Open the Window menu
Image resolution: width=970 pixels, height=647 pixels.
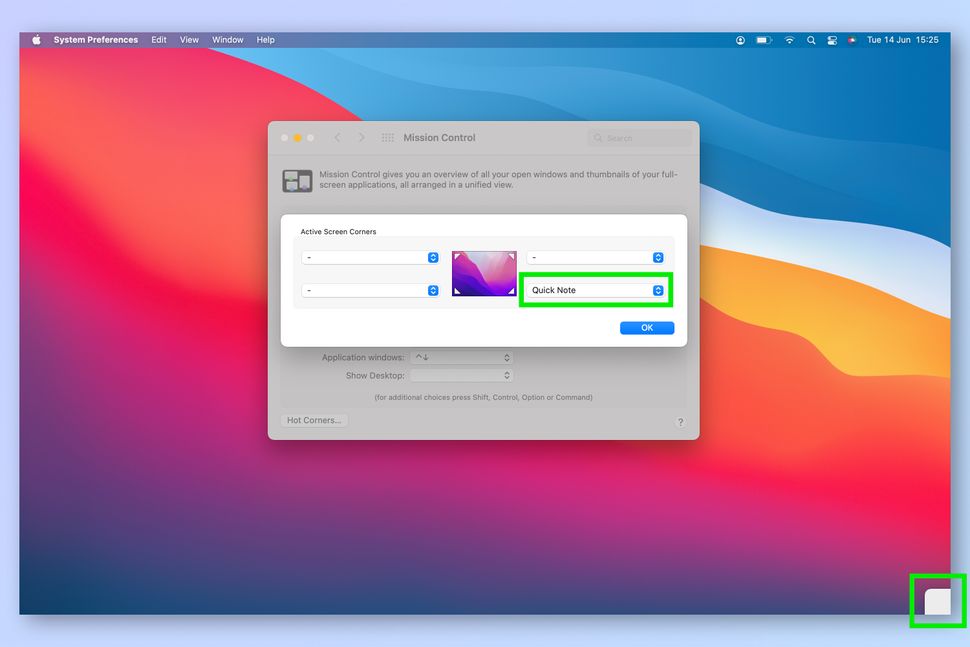pyautogui.click(x=227, y=40)
